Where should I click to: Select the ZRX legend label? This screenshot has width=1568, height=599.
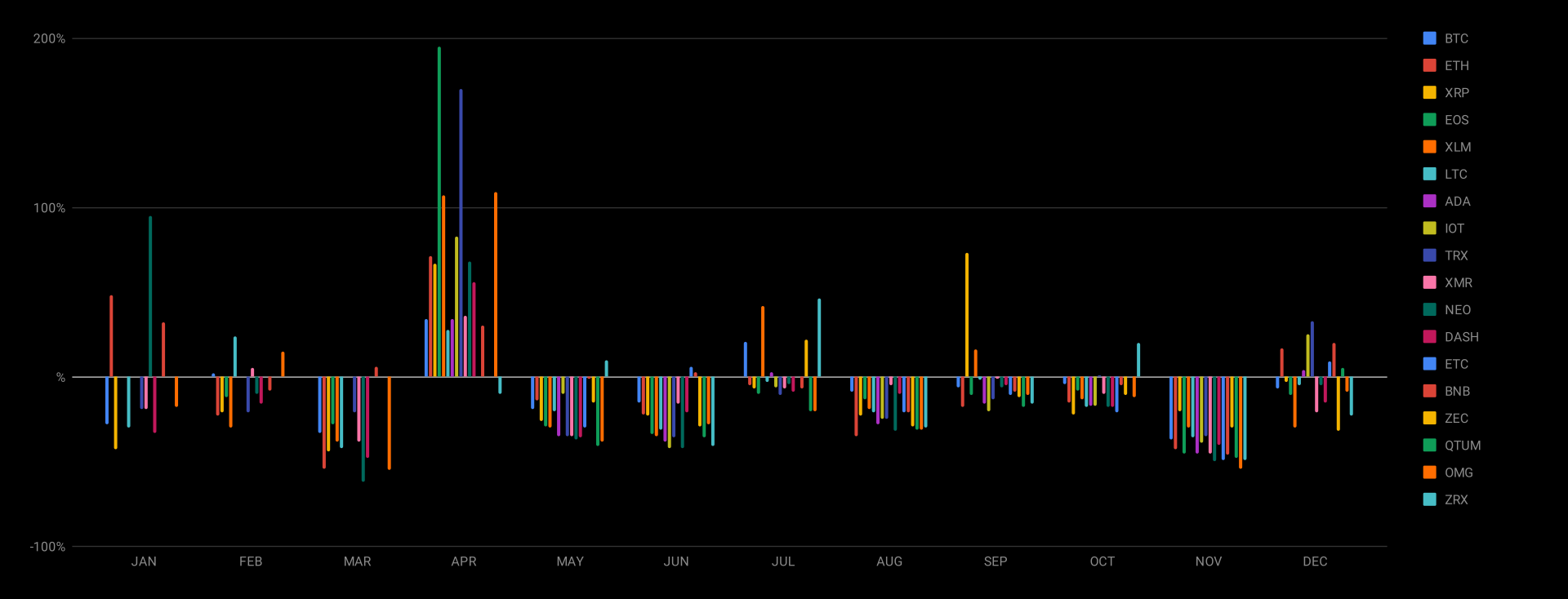[1456, 499]
